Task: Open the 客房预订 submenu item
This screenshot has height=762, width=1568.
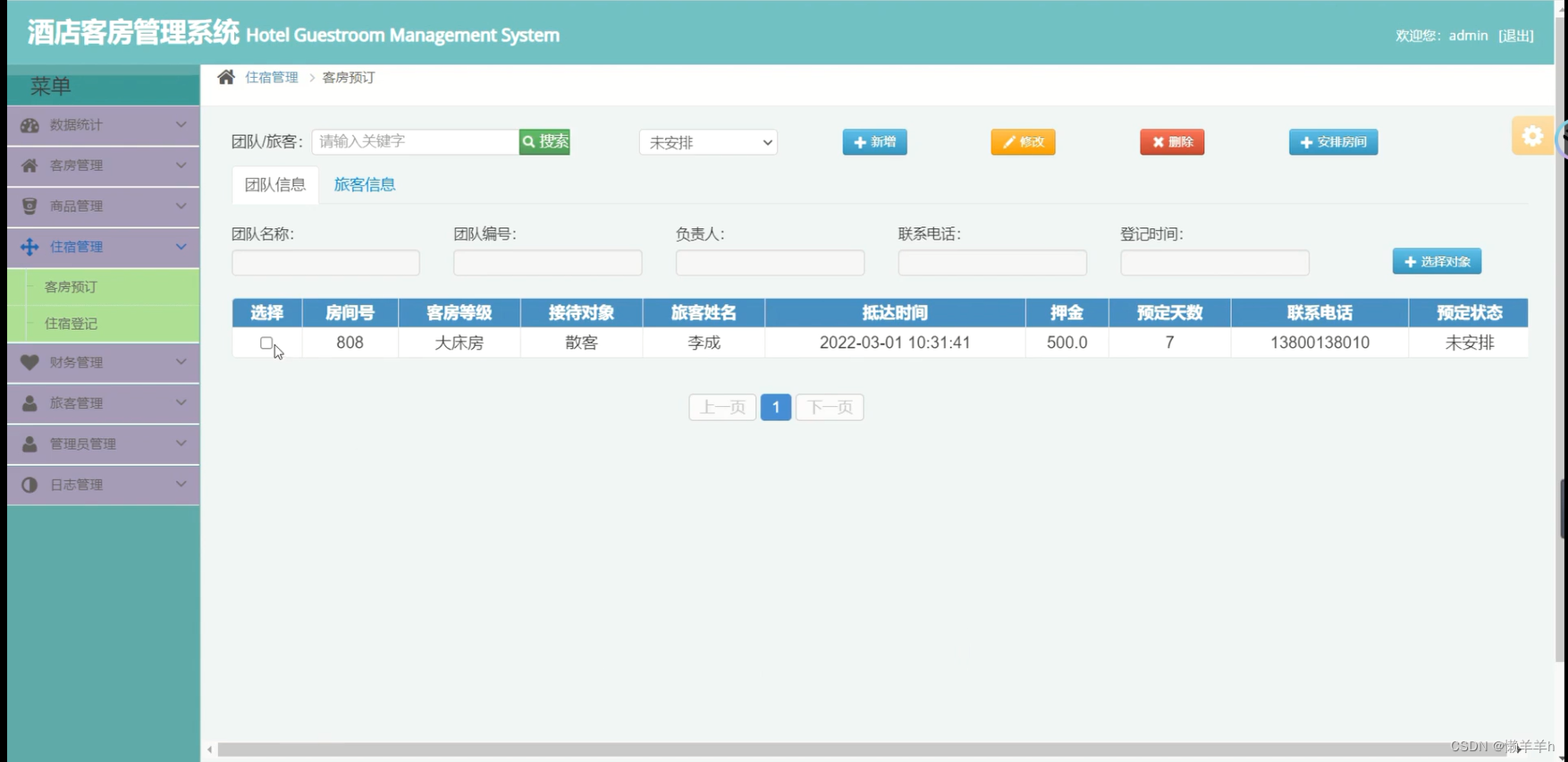Action: tap(103, 287)
